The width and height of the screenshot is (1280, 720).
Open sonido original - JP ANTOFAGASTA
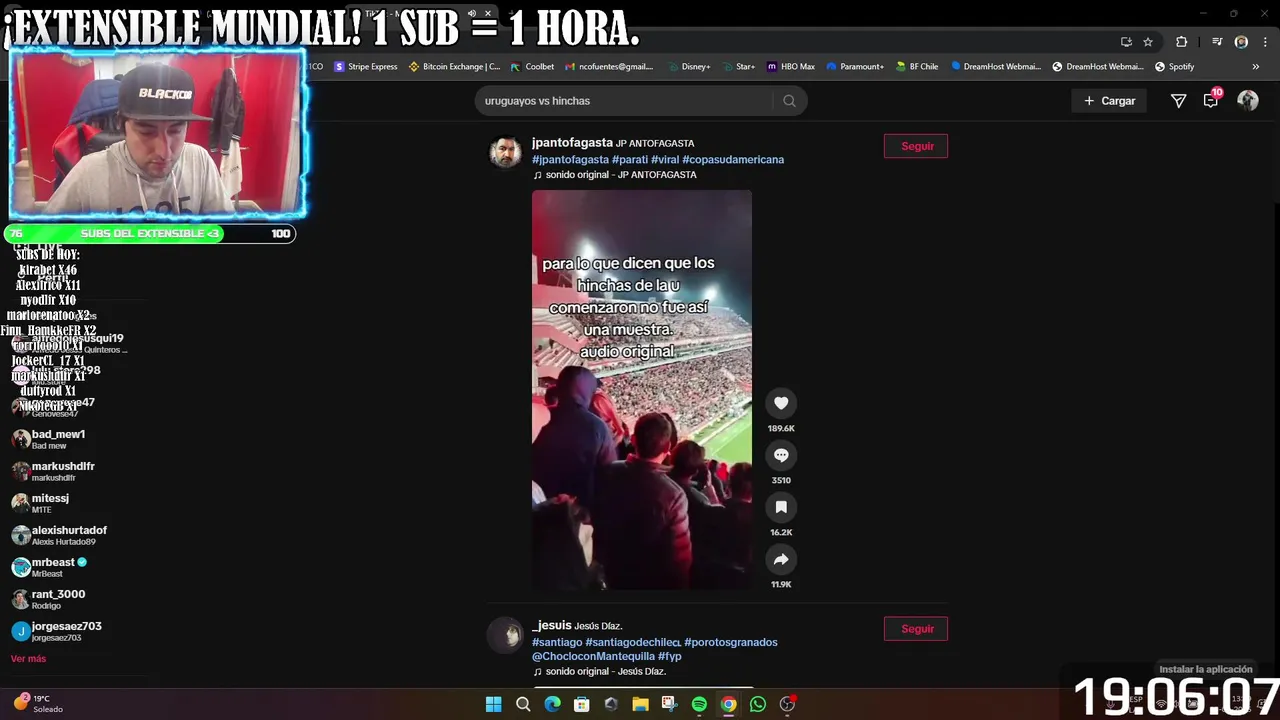click(x=614, y=175)
